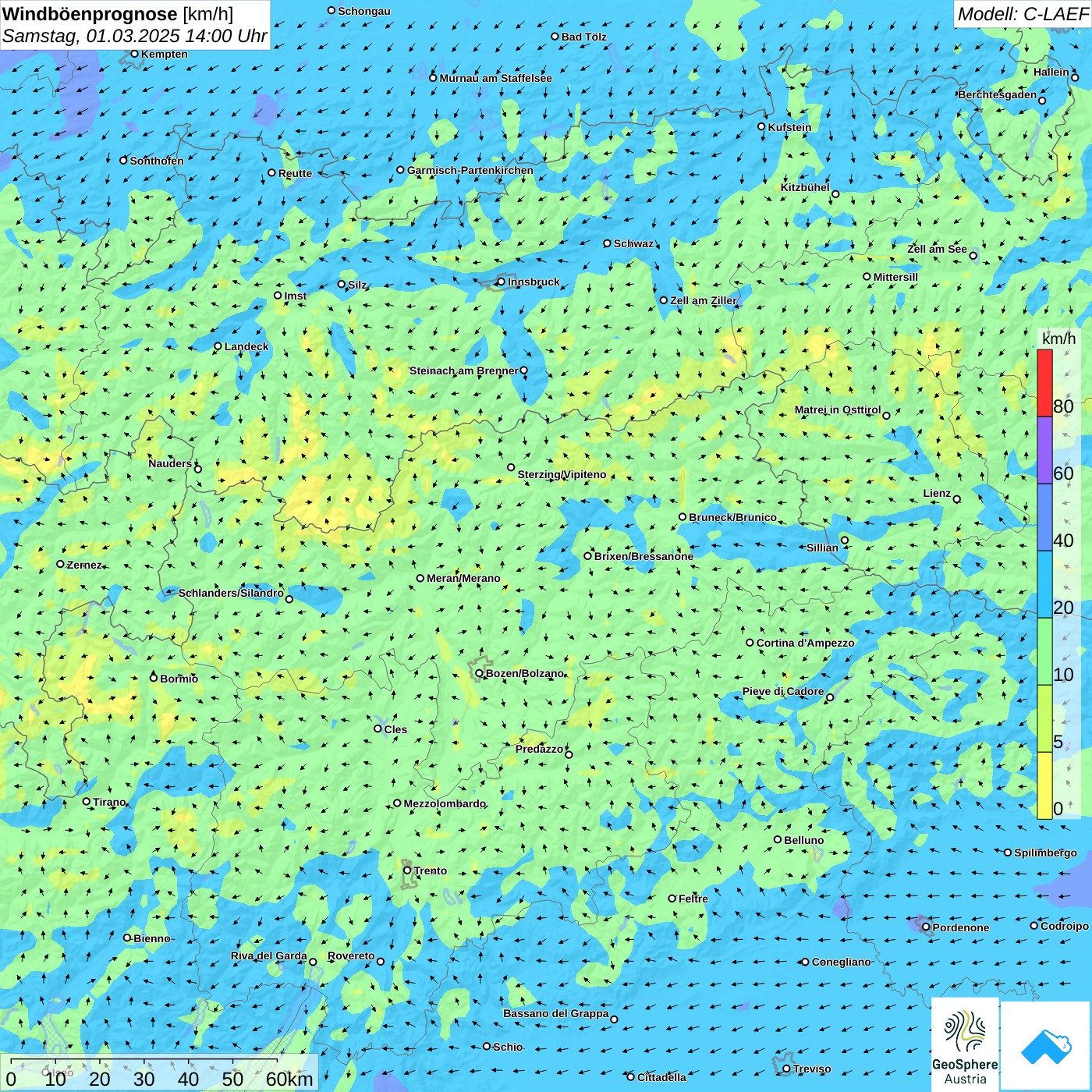Click the Murnau am Staffelsee label
The height and width of the screenshot is (1092, 1092).
pos(495,78)
